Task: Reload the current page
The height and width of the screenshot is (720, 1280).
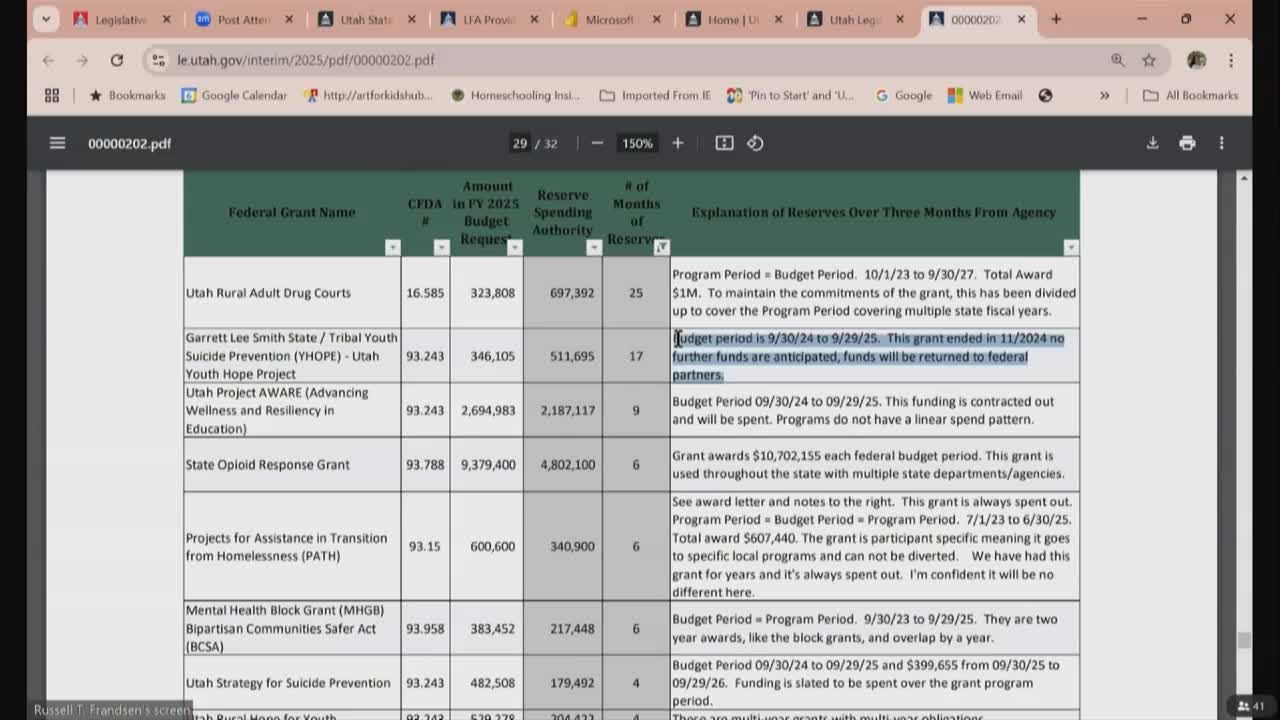Action: [117, 60]
